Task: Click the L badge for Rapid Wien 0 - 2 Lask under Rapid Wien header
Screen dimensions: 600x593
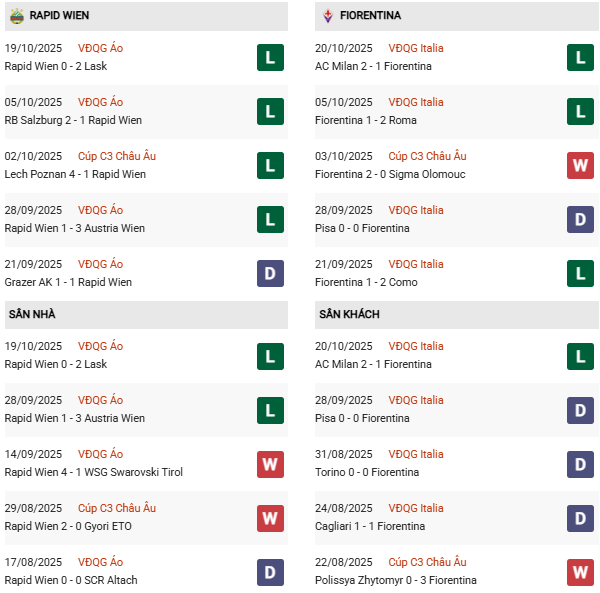Action: click(x=270, y=57)
